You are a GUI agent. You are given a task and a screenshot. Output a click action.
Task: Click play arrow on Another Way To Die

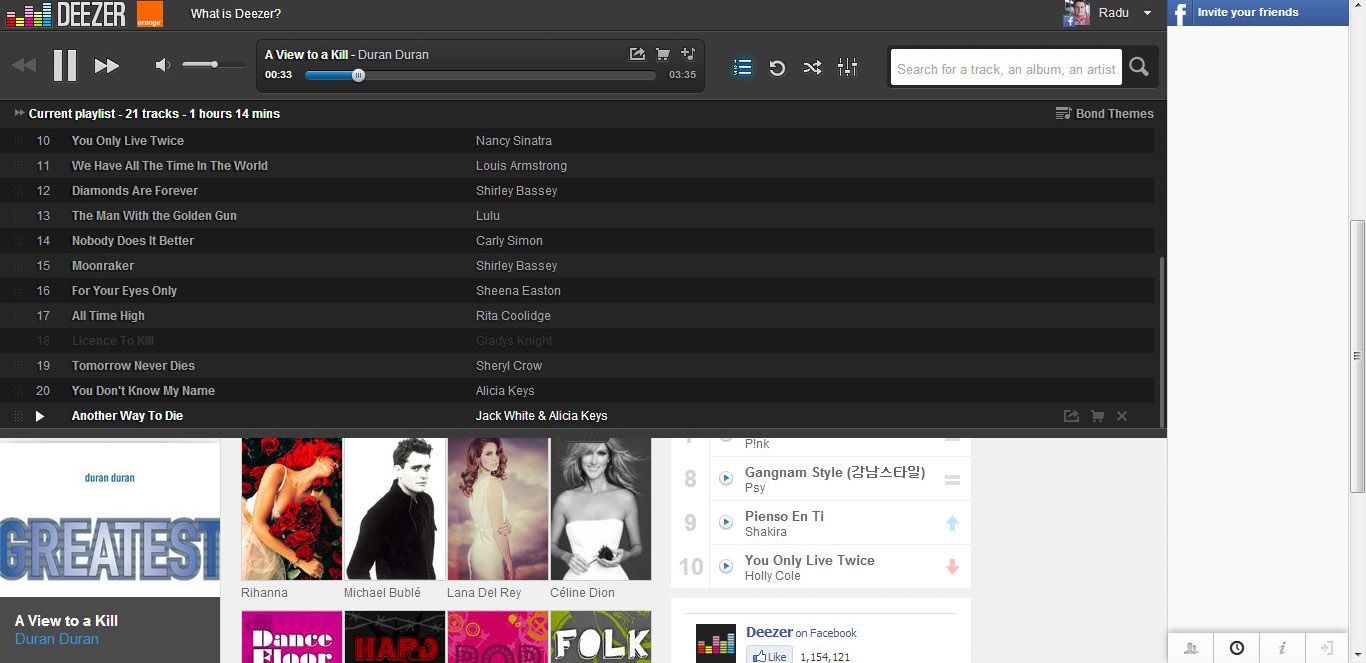point(40,416)
